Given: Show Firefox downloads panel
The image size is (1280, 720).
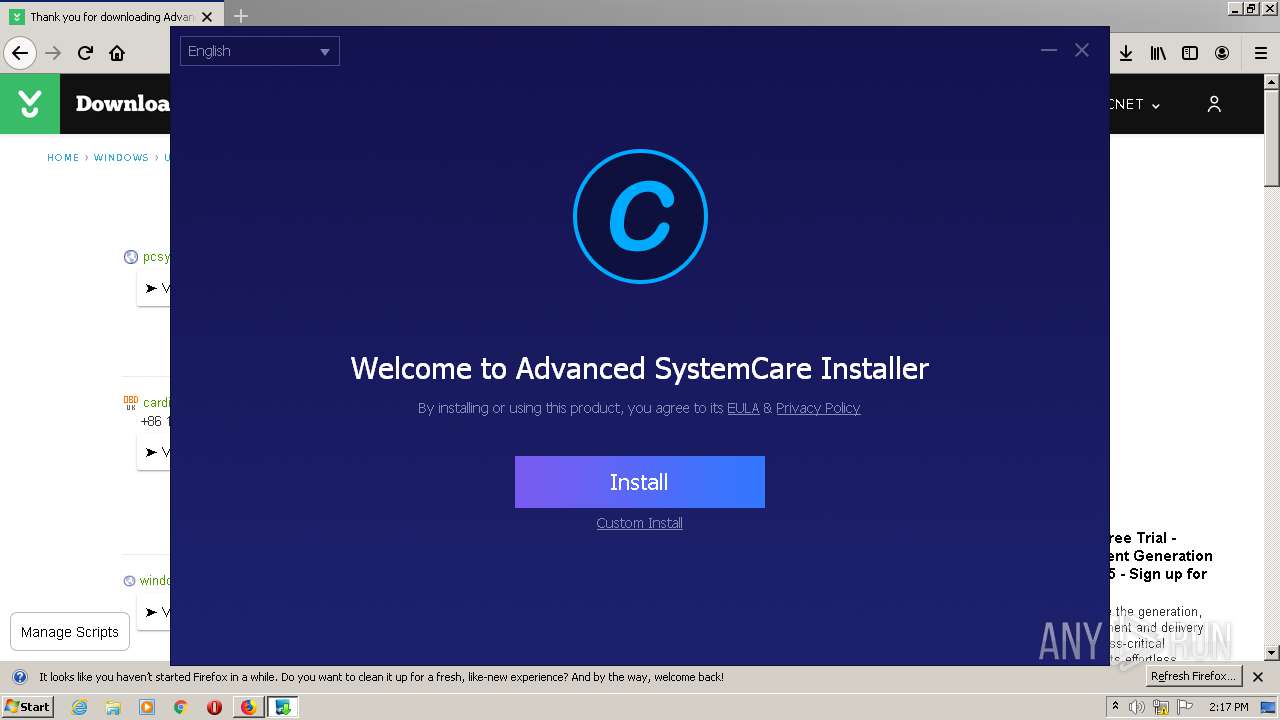Looking at the screenshot, I should point(1126,53).
